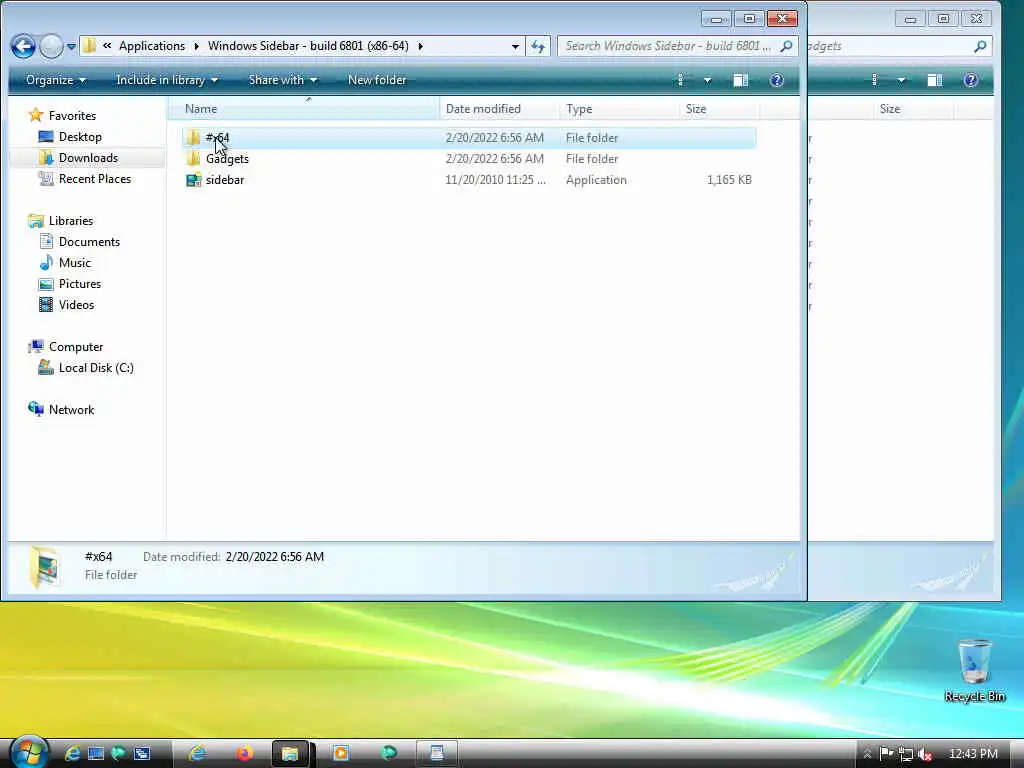This screenshot has height=768, width=1024.
Task: Open the recent pages dropdown beside Forward
Action: (x=71, y=47)
